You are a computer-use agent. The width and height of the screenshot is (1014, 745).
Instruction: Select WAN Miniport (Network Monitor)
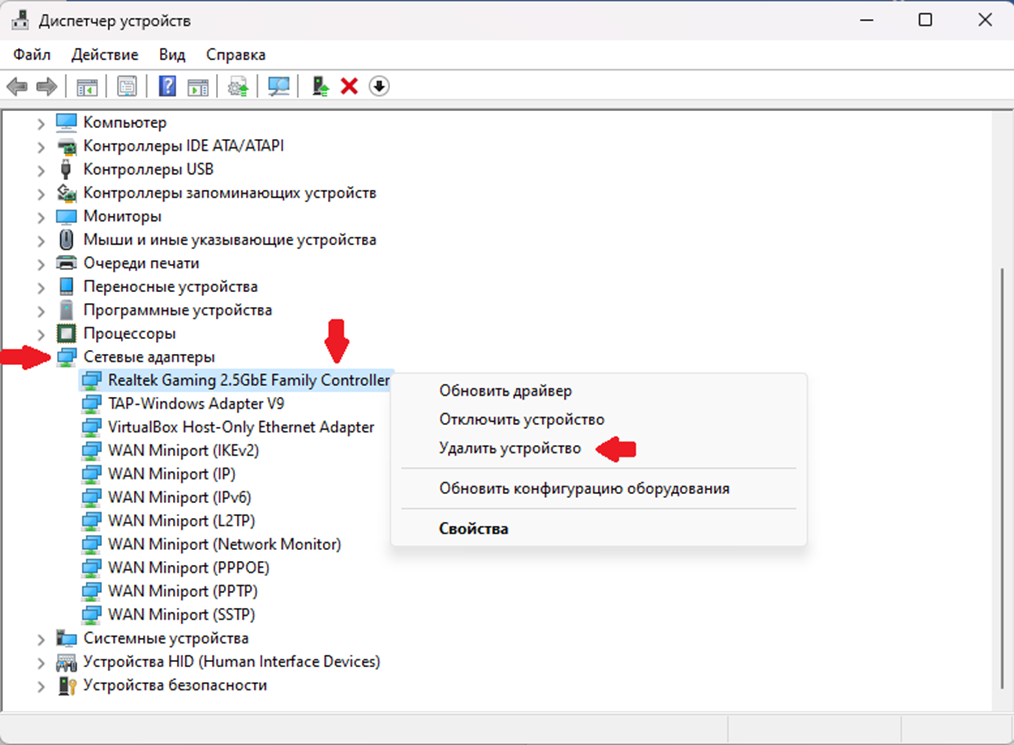224,544
